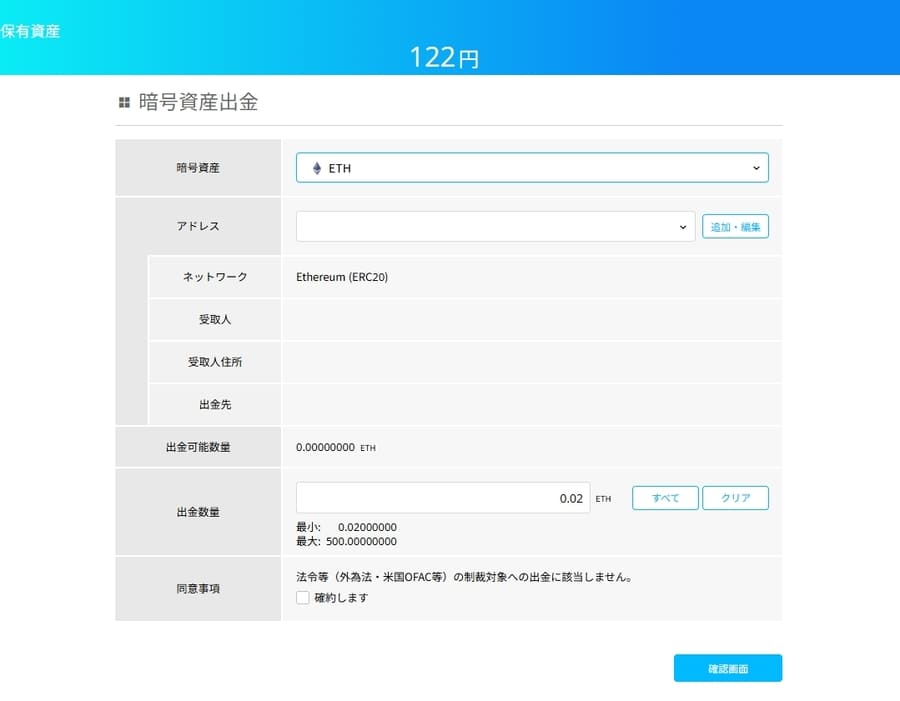Click the 出金先 row label
Screen dimensions: 900x701
[x=215, y=404]
